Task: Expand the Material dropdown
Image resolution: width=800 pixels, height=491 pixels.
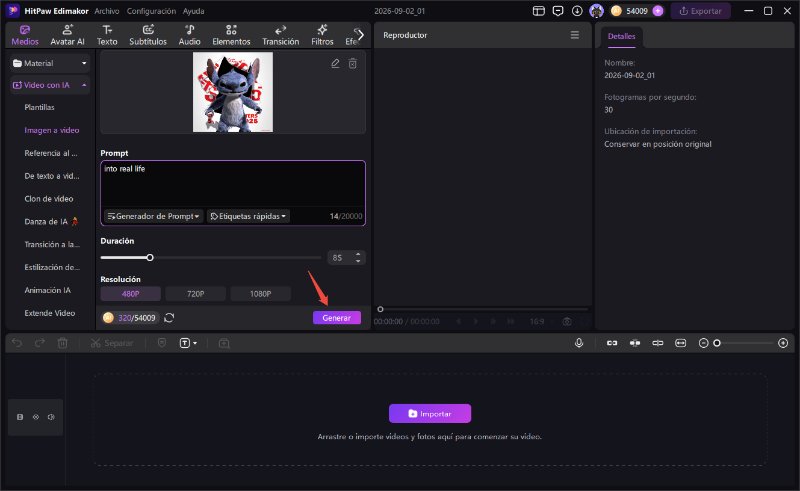Action: coord(50,63)
